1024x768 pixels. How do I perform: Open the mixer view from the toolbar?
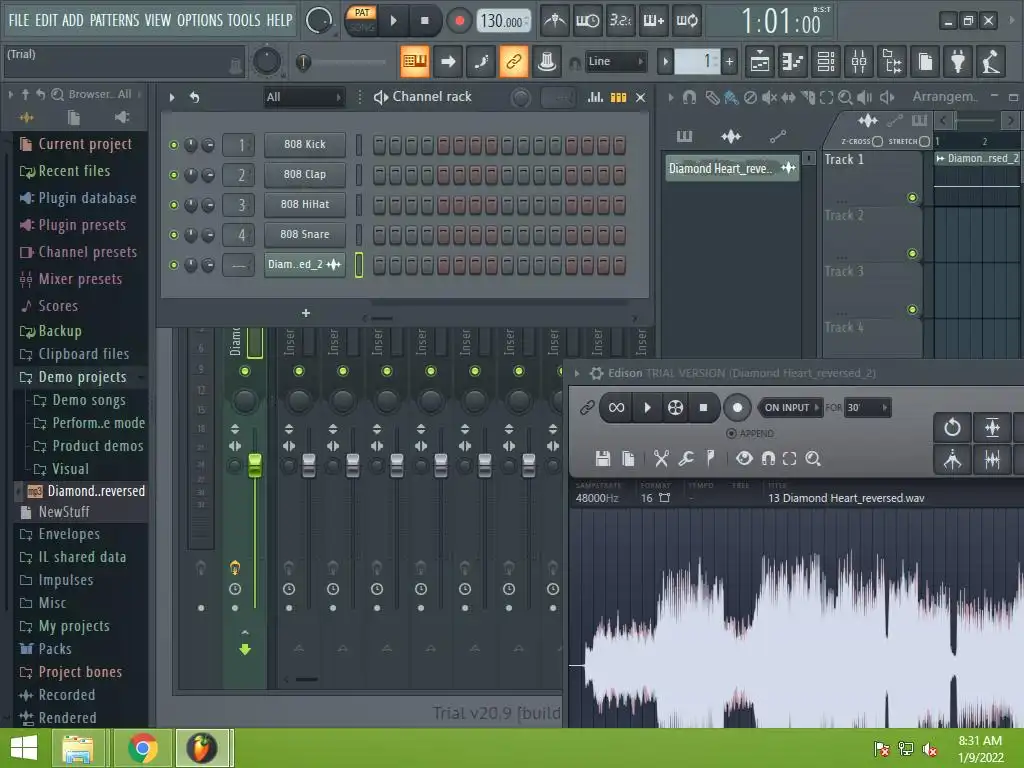[x=859, y=62]
